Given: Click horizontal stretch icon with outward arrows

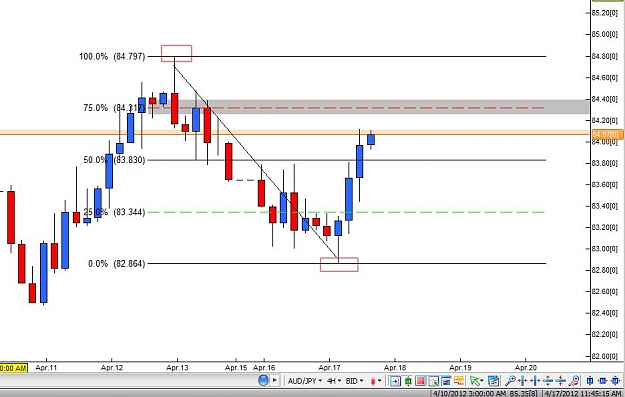Looking at the screenshot, I should [x=522, y=381].
